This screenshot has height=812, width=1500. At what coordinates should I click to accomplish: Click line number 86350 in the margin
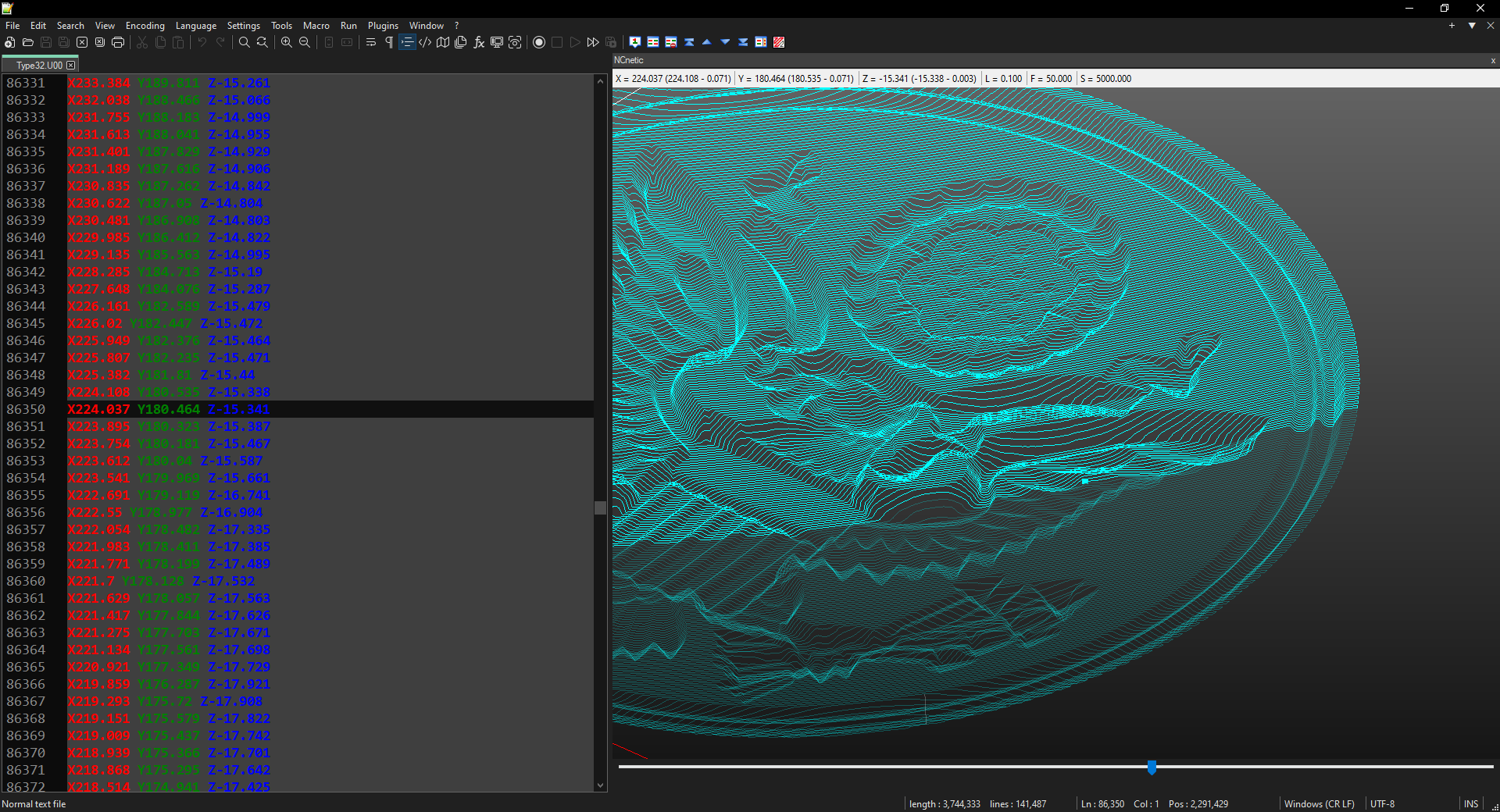click(26, 409)
